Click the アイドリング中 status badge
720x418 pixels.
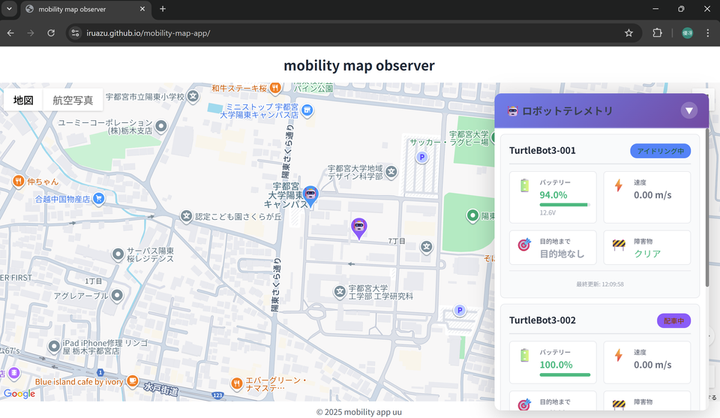coord(660,151)
